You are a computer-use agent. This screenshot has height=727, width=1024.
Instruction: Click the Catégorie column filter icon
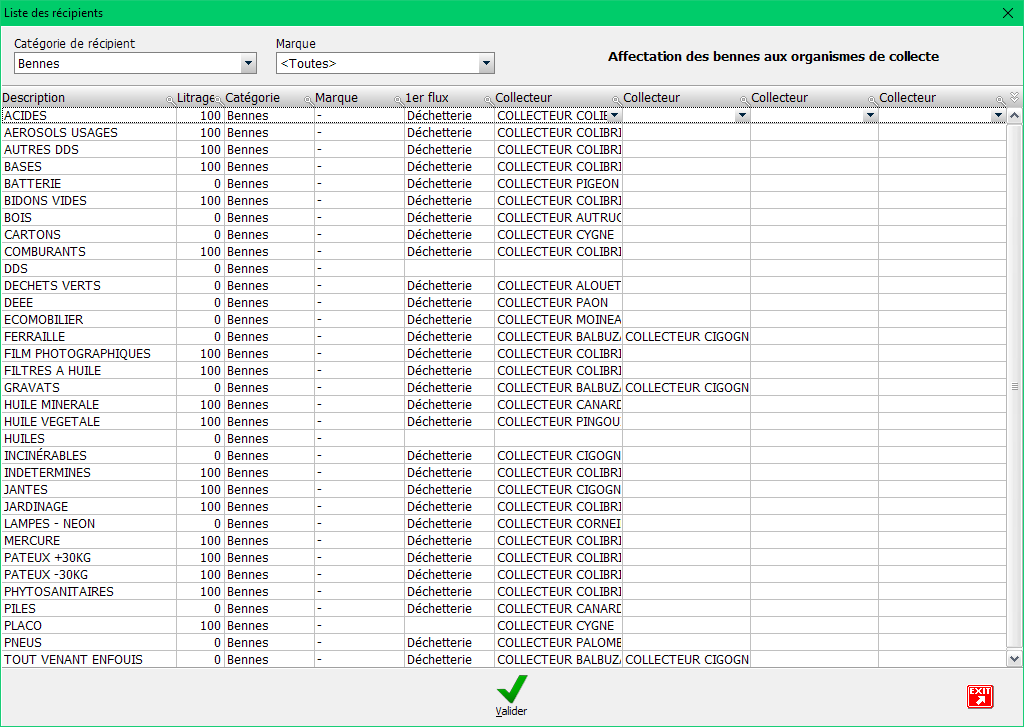pyautogui.click(x=308, y=100)
